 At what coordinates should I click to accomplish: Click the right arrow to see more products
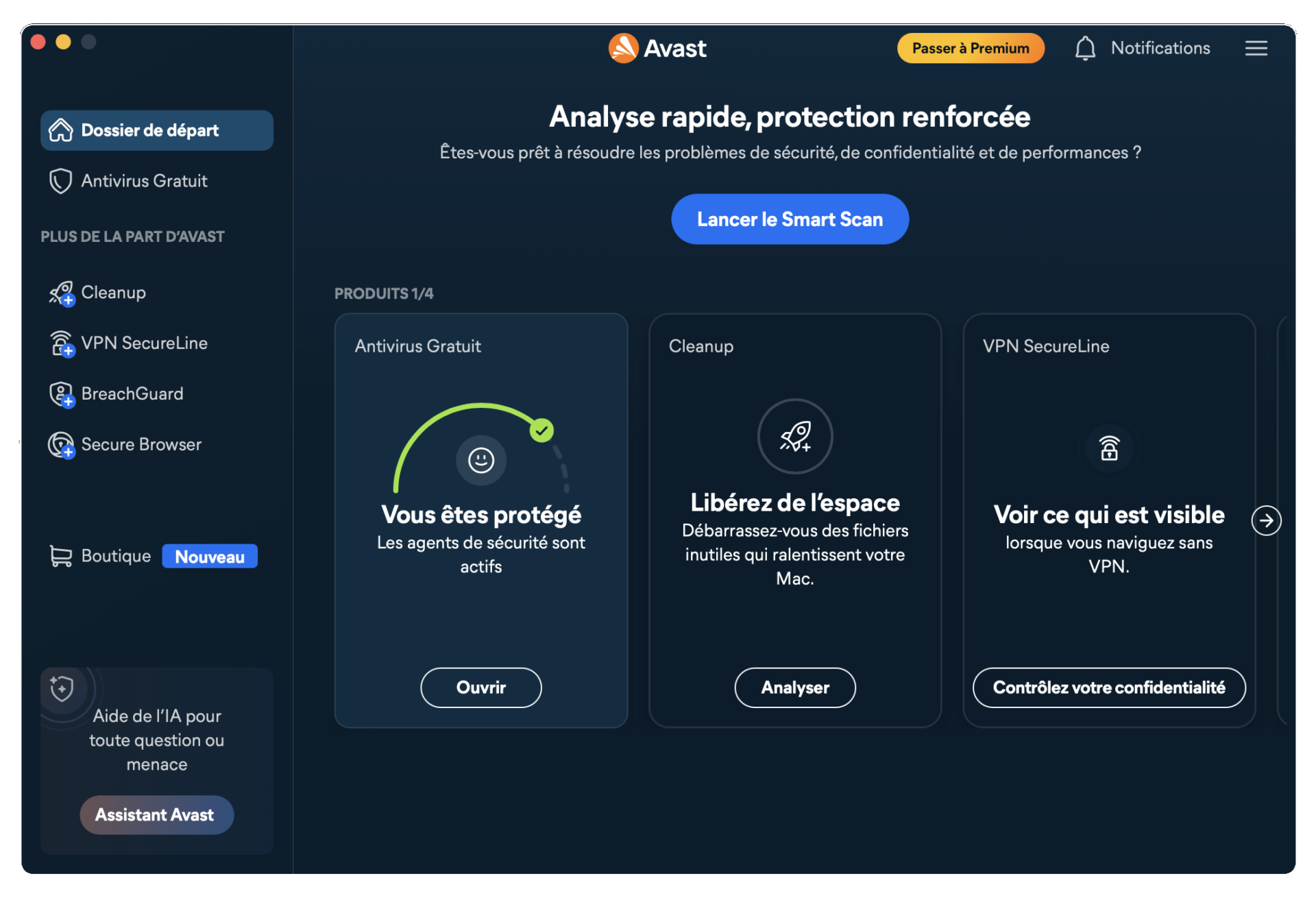tap(1266, 521)
